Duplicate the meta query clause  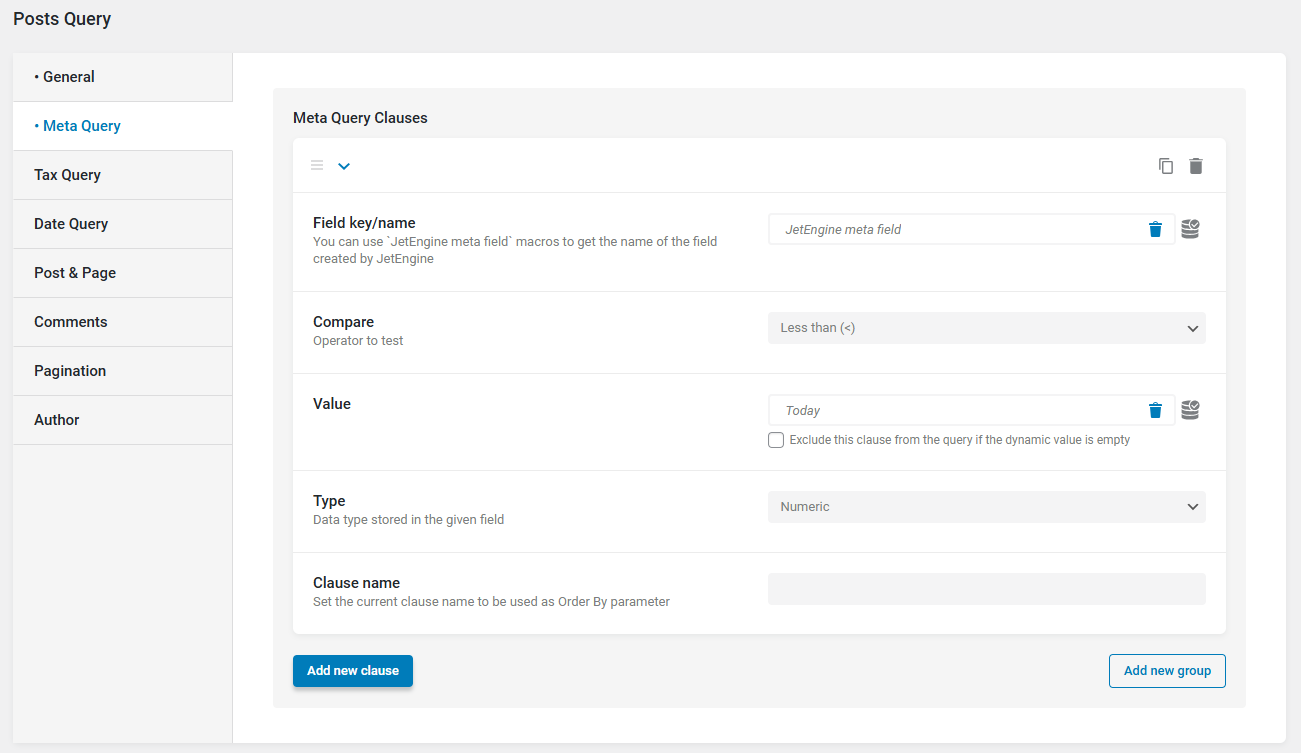click(x=1166, y=166)
